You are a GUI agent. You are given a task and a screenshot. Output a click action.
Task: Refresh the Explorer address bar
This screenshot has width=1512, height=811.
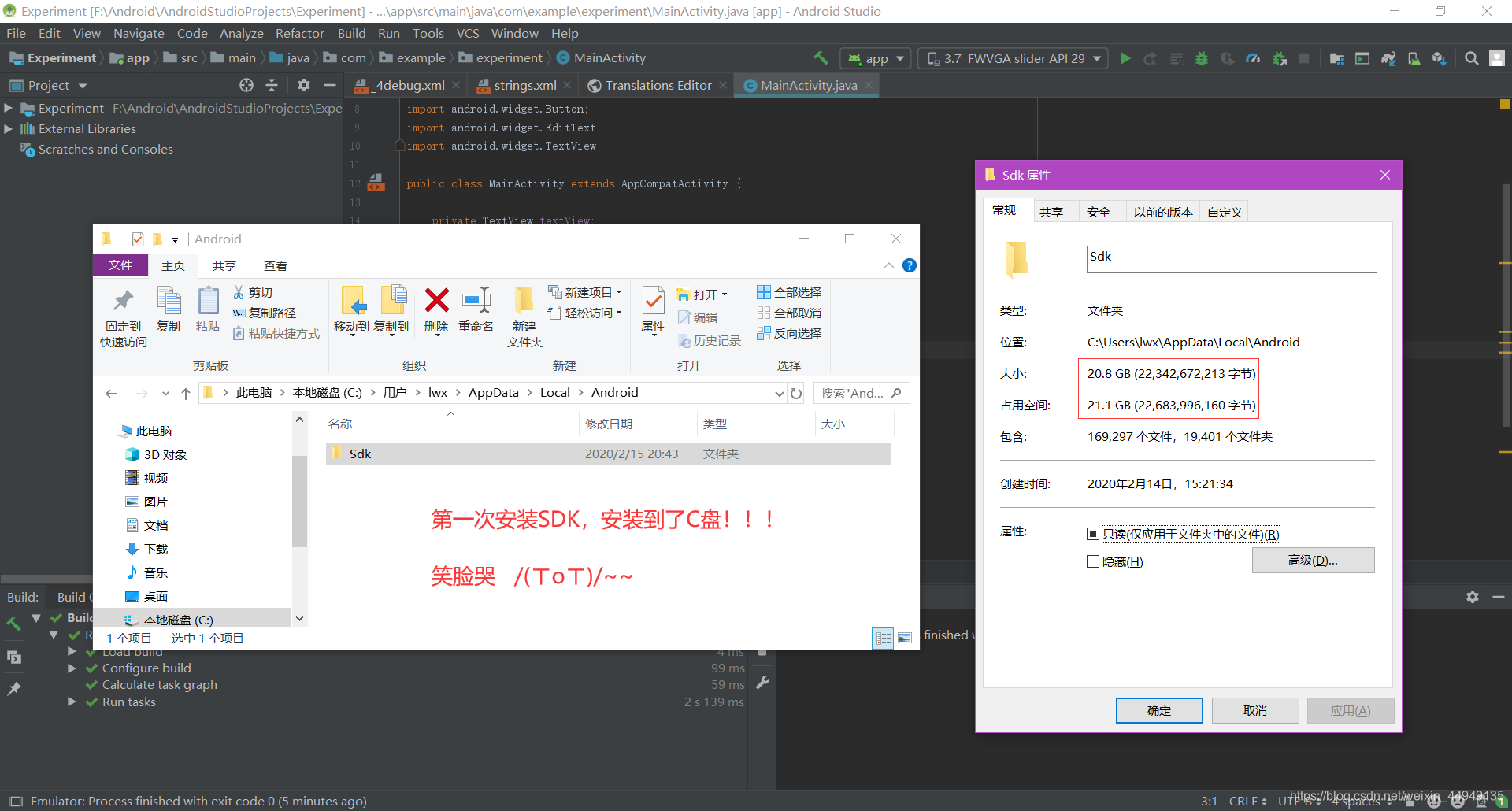(796, 393)
